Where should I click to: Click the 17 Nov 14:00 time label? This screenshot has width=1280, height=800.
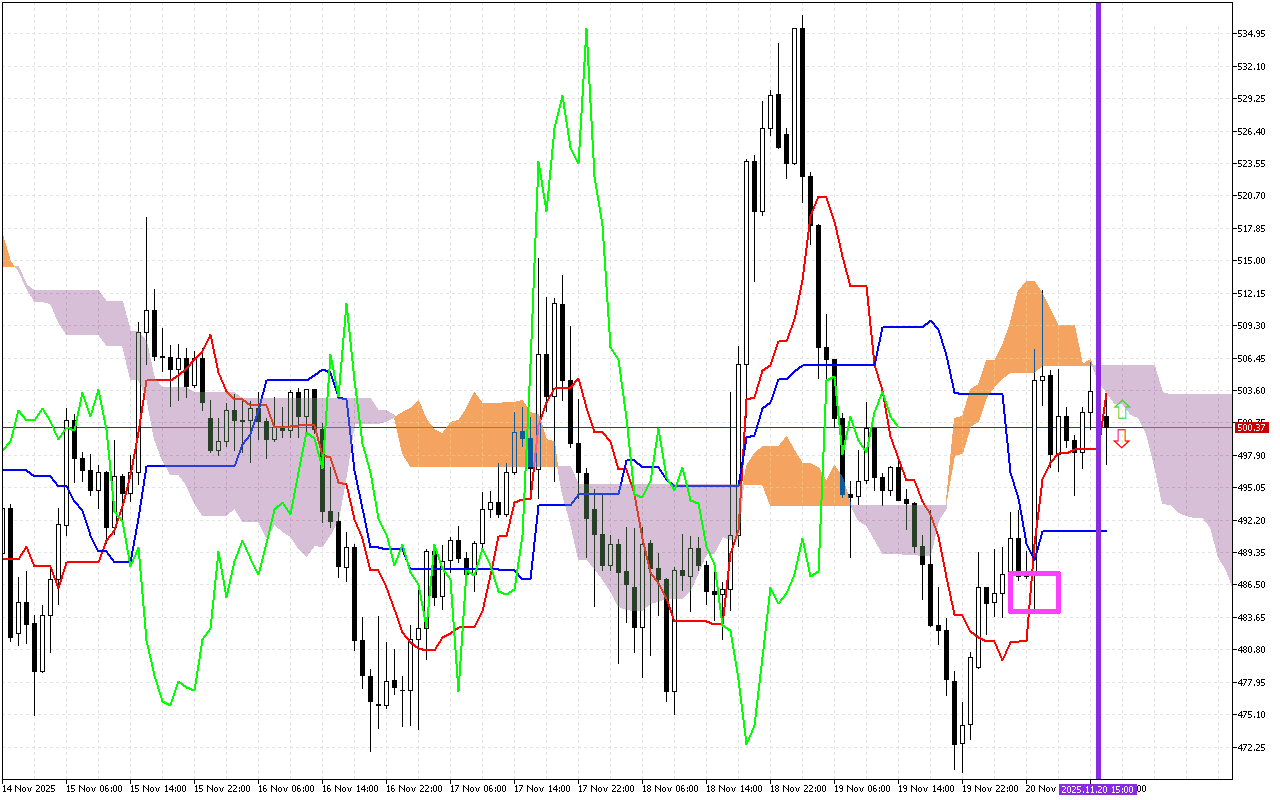[x=544, y=789]
